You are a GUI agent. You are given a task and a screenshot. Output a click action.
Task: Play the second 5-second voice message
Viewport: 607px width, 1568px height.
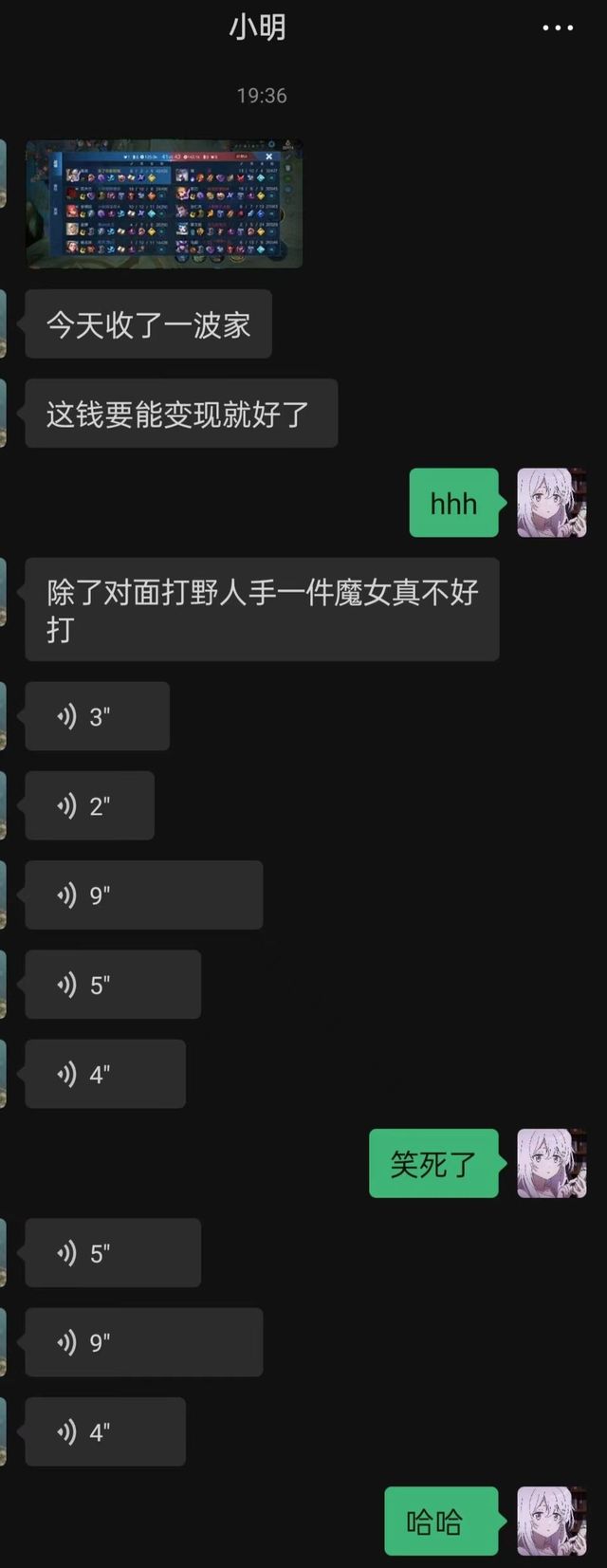[x=113, y=1253]
